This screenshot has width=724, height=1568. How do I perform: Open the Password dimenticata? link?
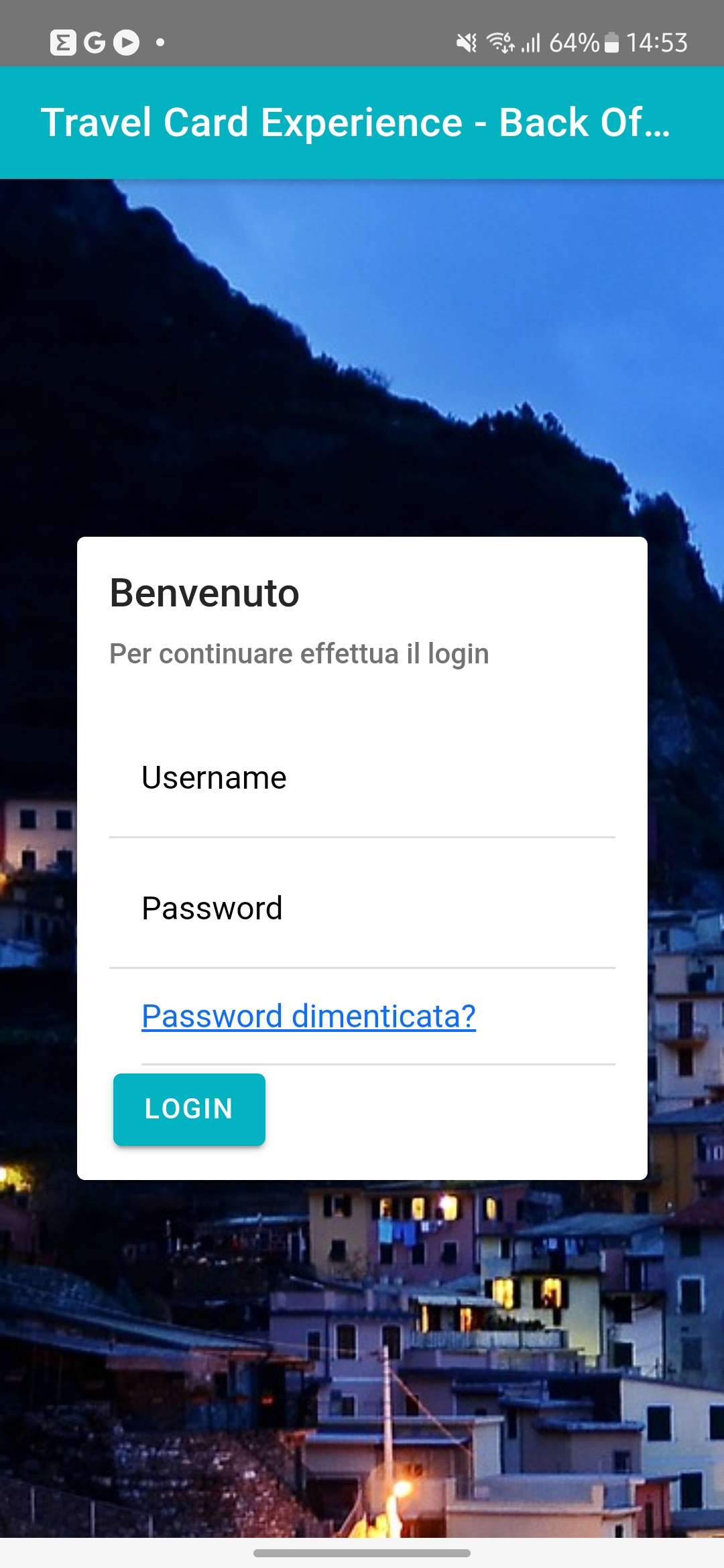(308, 1016)
